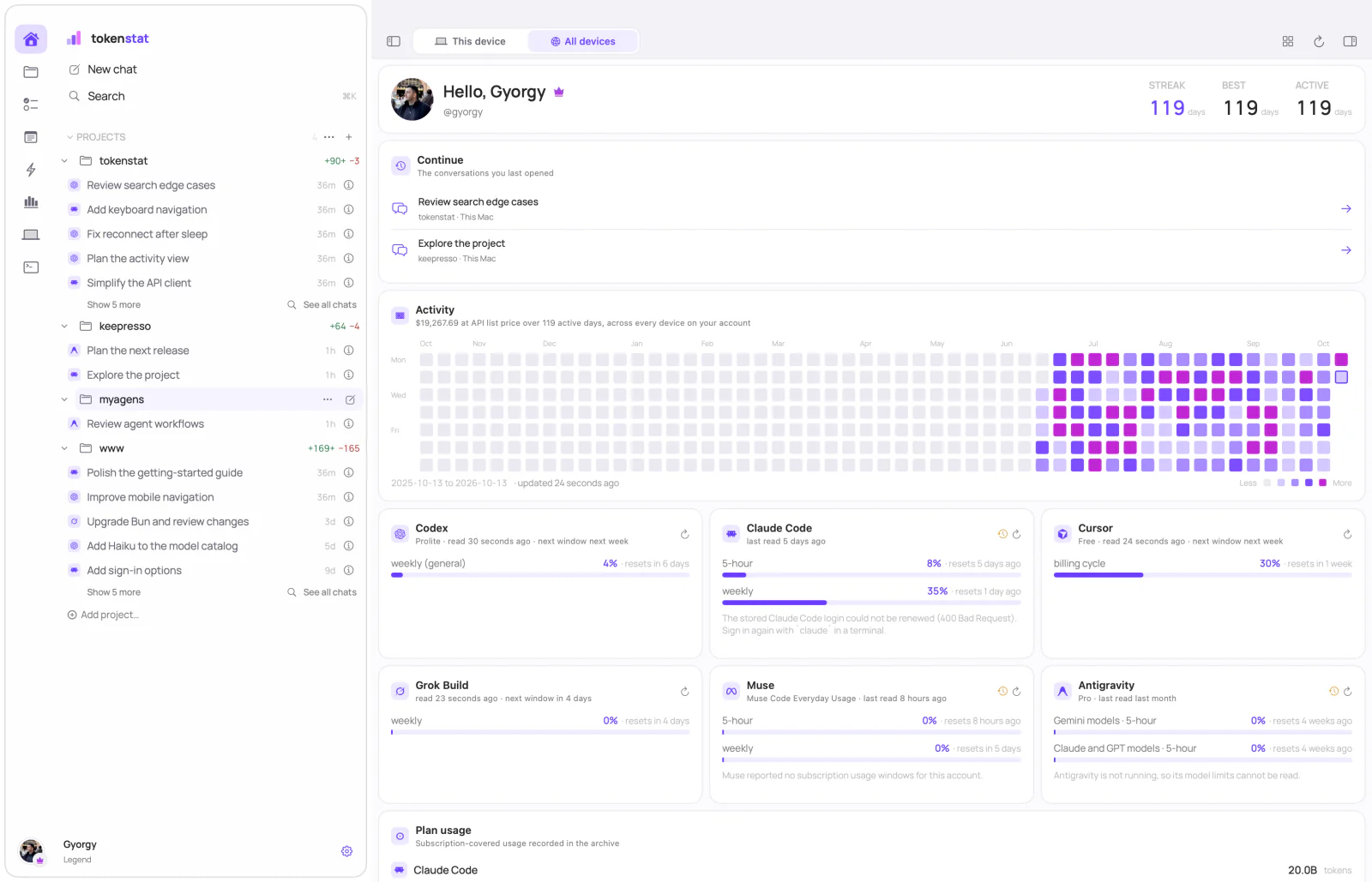Screen dimensions: 1372x882
Task: Open Explore the project arrow in Continue
Action: 1346,250
